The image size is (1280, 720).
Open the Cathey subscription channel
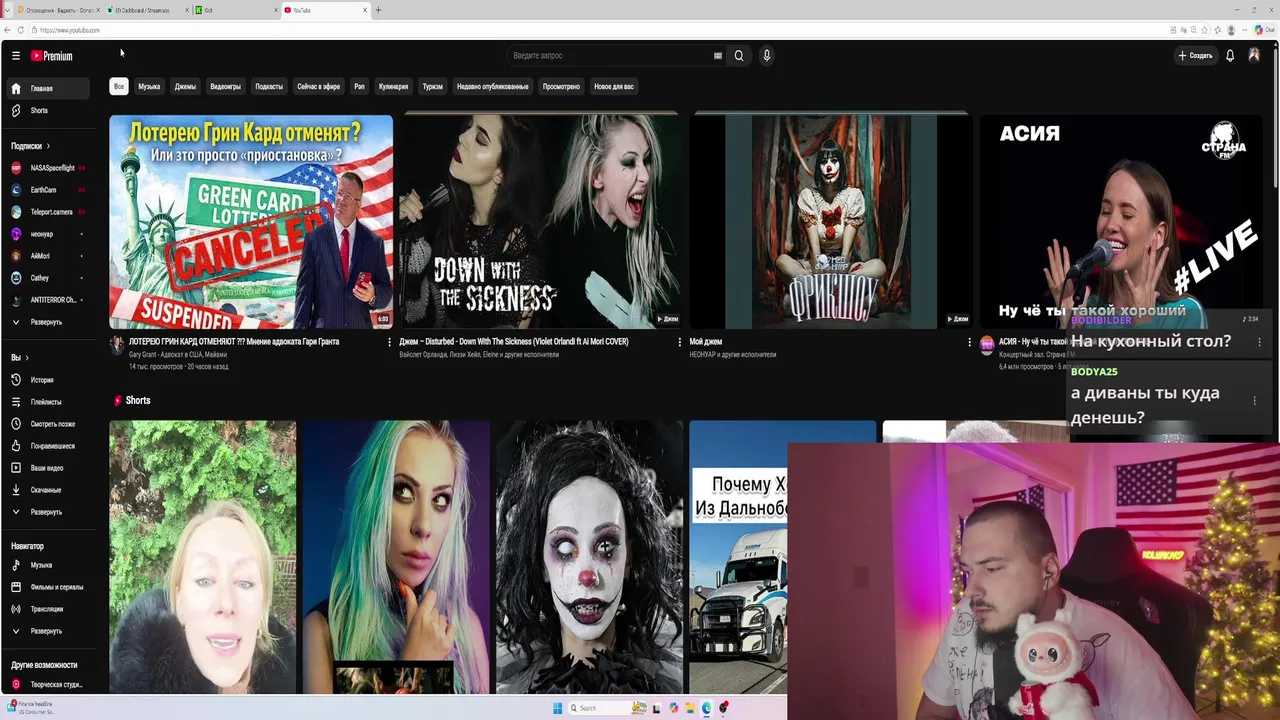point(48,278)
